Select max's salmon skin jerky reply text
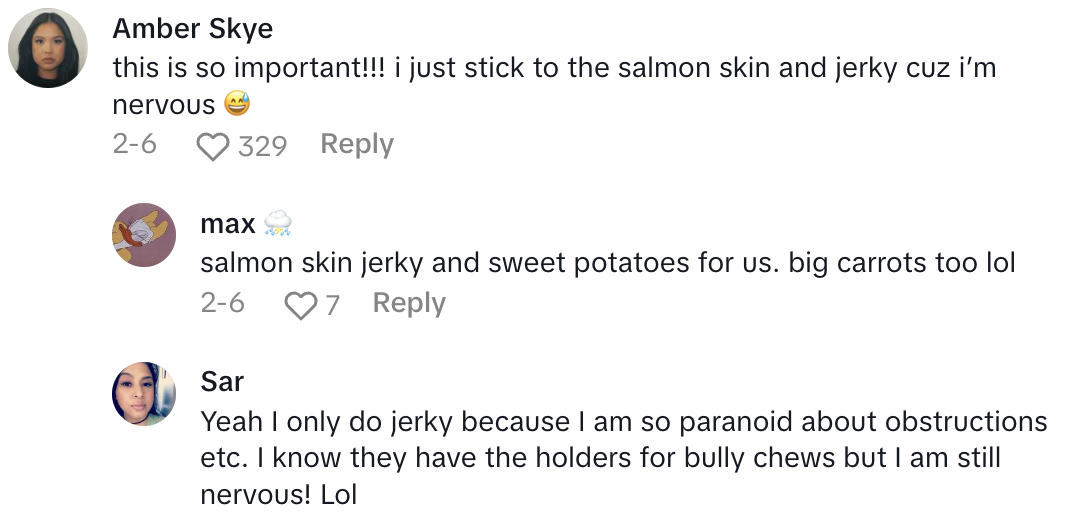This screenshot has width=1080, height=514. 607,263
